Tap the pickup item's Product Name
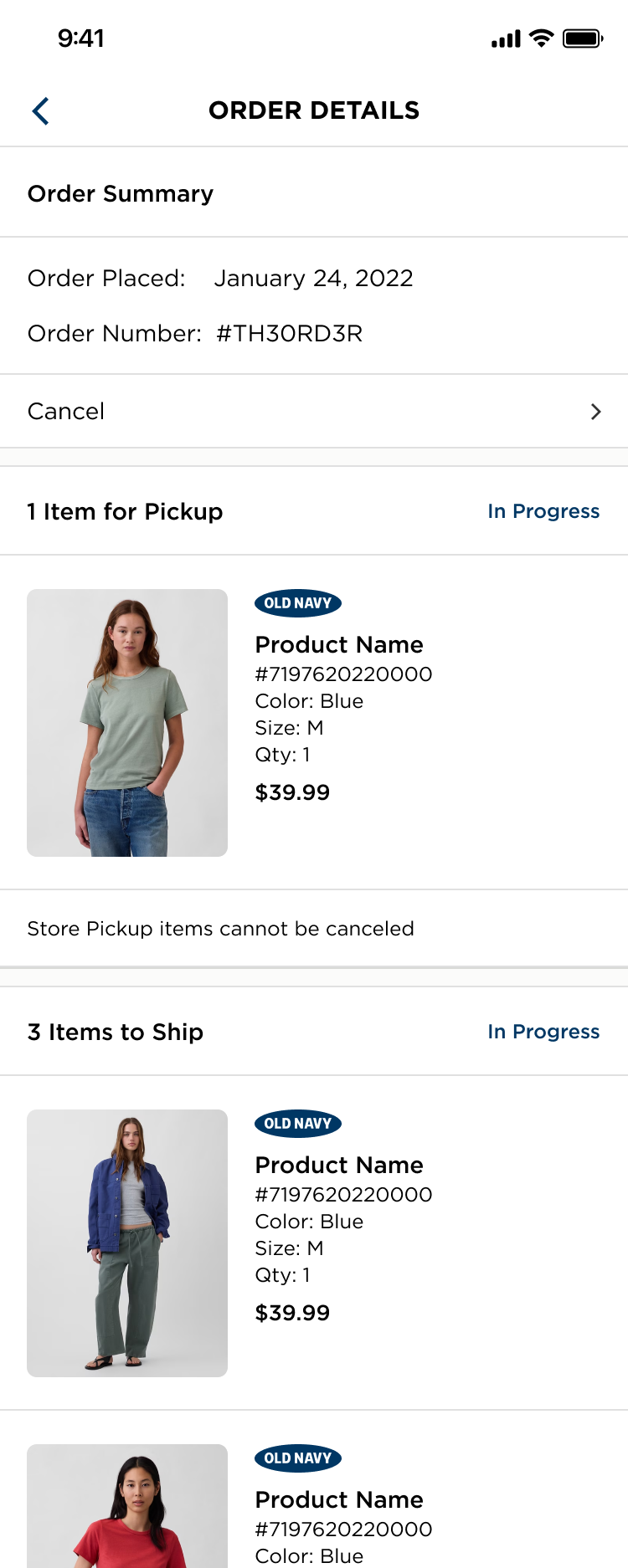The width and height of the screenshot is (628, 1568). [x=339, y=645]
